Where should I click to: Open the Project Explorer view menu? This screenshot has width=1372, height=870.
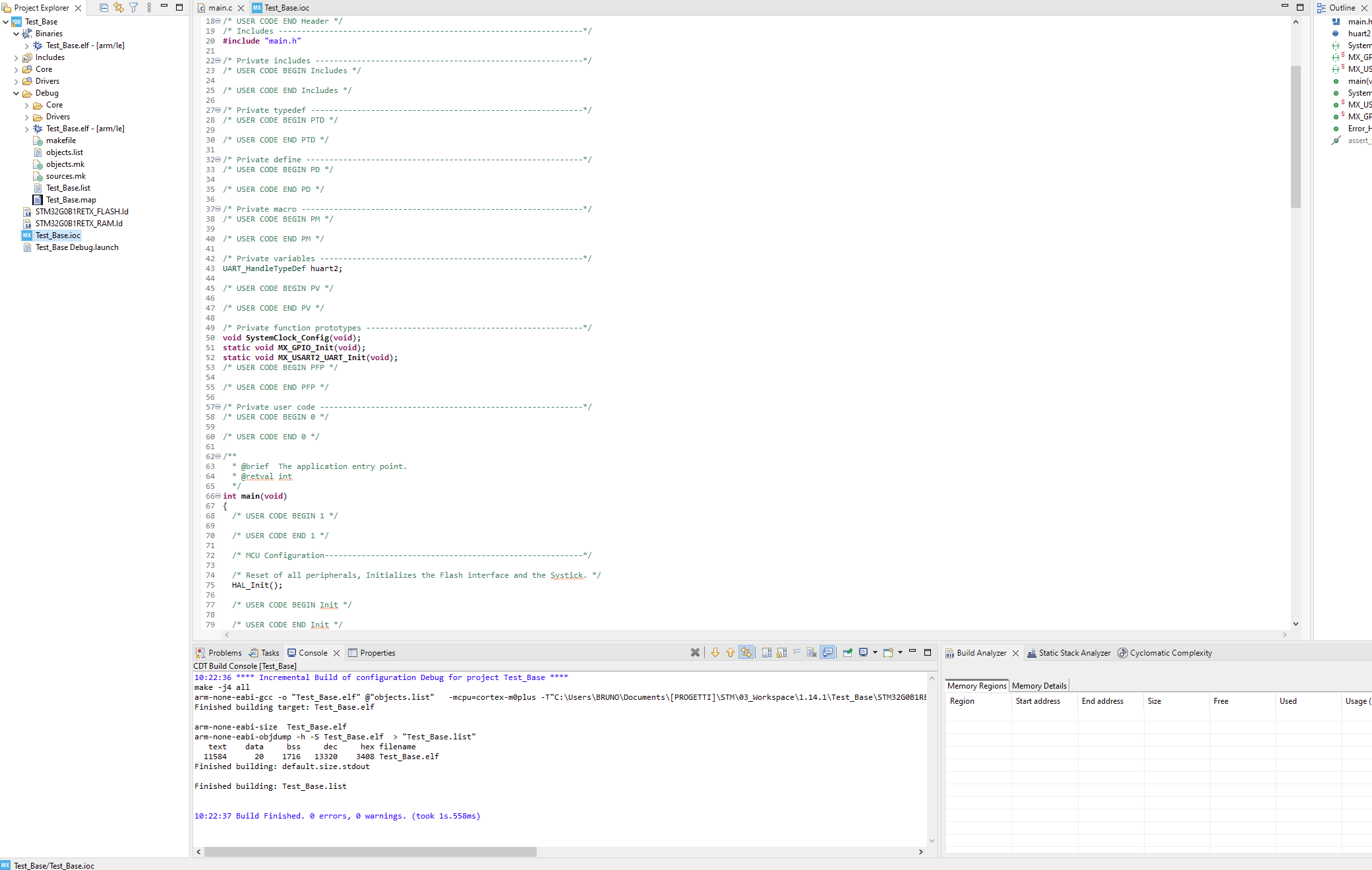click(x=148, y=7)
